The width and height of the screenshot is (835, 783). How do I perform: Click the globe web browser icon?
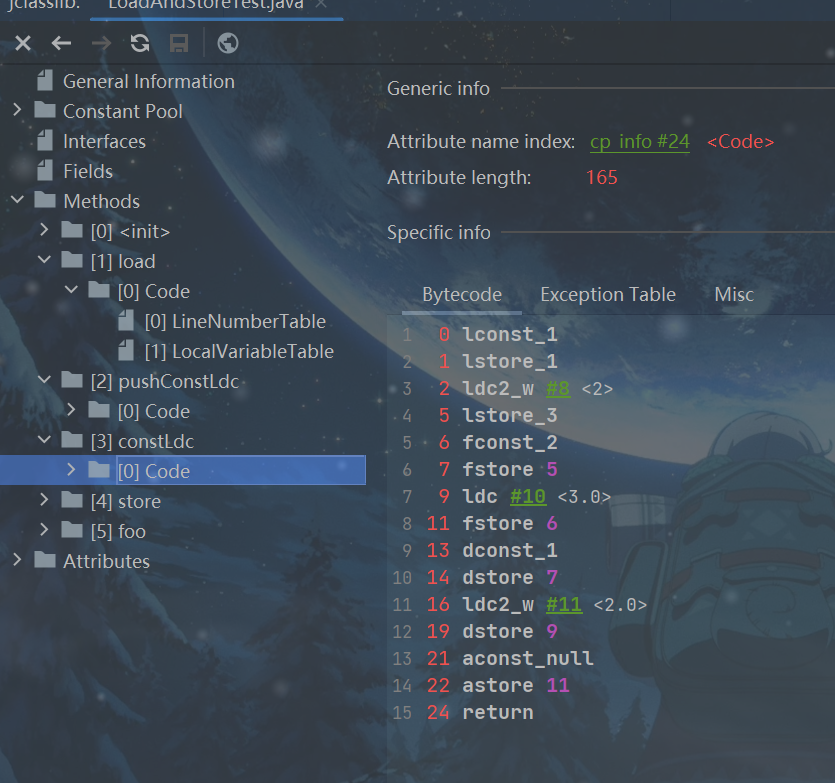click(228, 43)
